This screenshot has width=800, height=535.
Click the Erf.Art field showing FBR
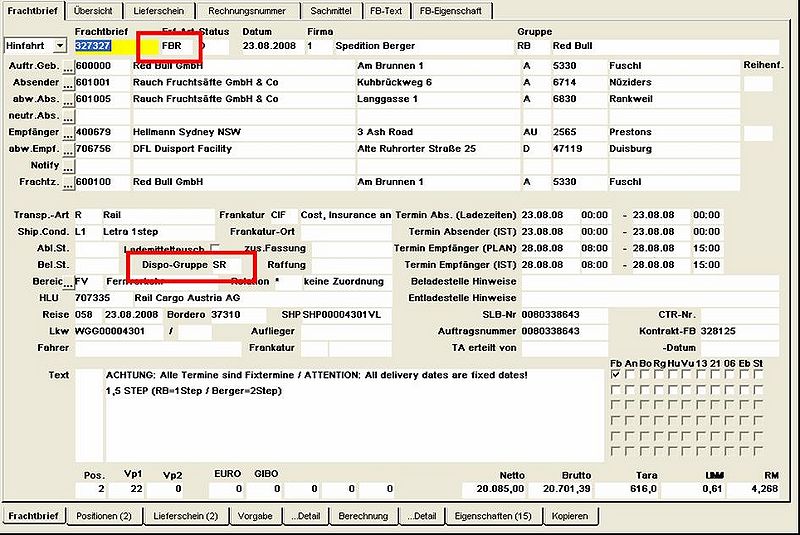(x=177, y=46)
